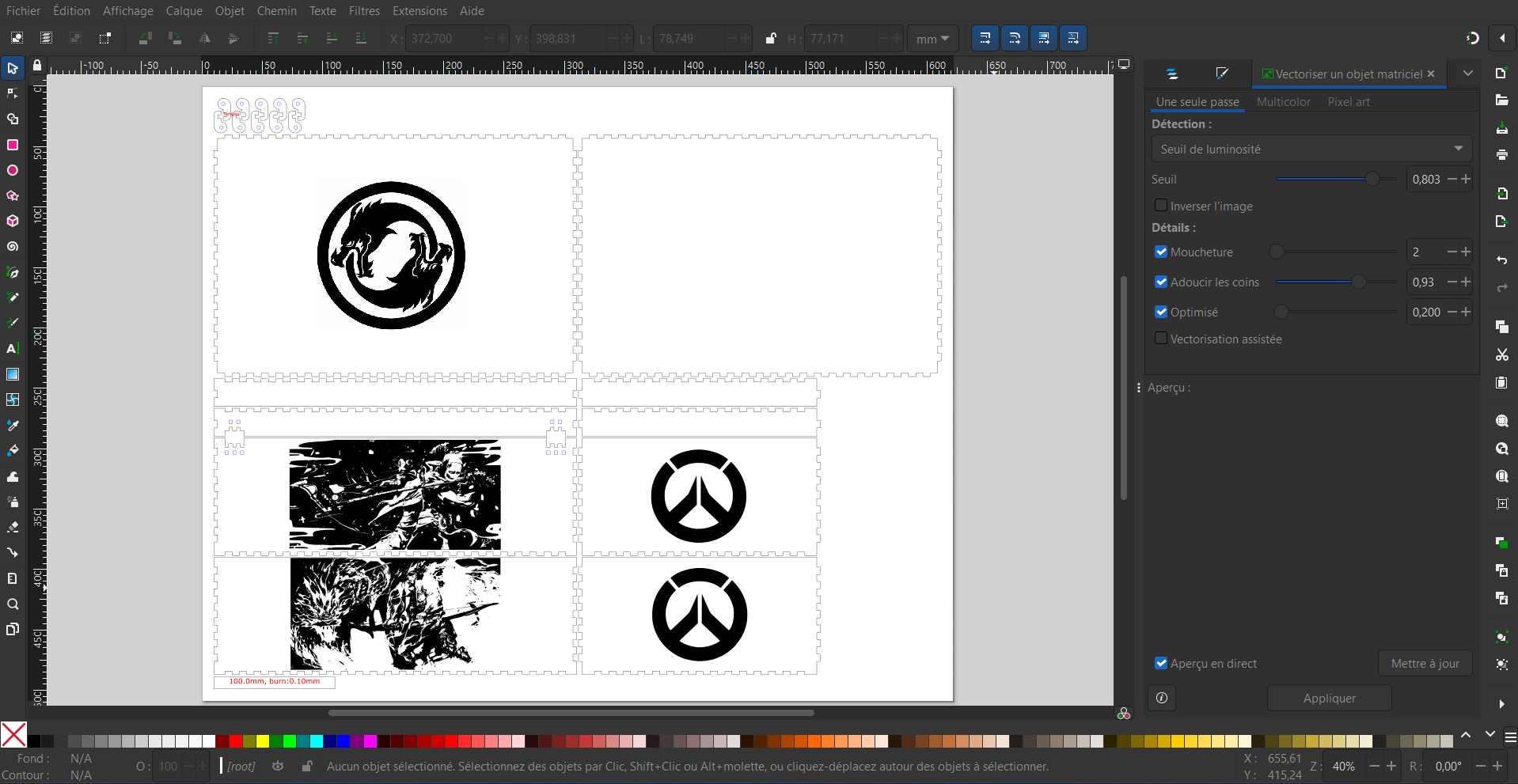Open the Chemin menu
Viewport: 1518px width, 784px height.
(x=276, y=10)
